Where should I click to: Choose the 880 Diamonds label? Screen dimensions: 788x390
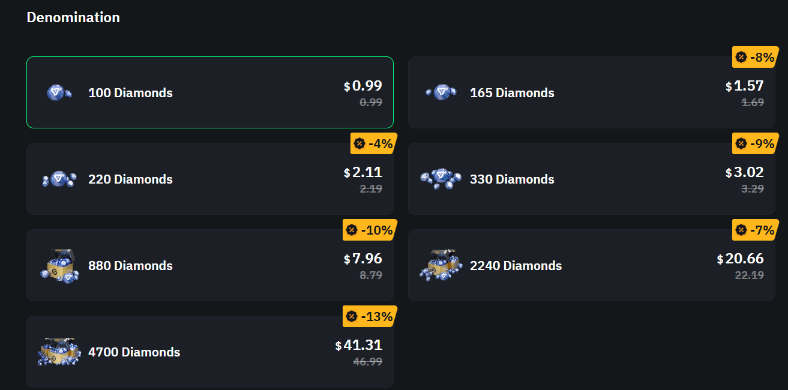(131, 266)
